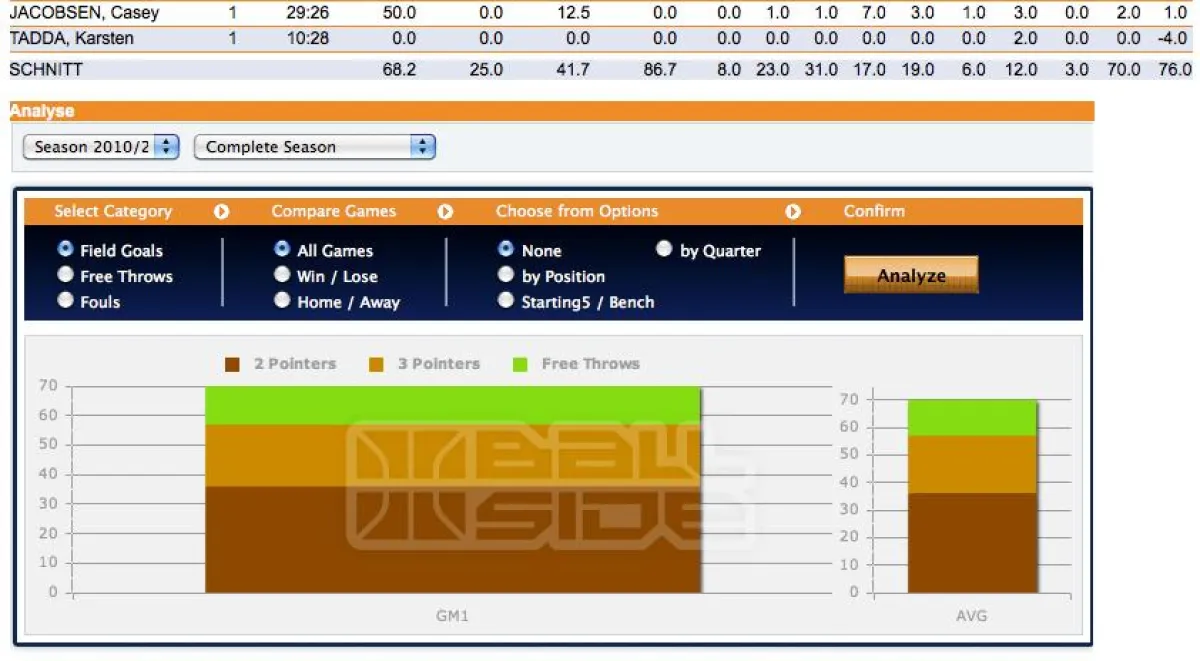Viewport: 1200px width, 661px height.
Task: Click the player name JACOBSEN, Casey
Action: [x=83, y=12]
